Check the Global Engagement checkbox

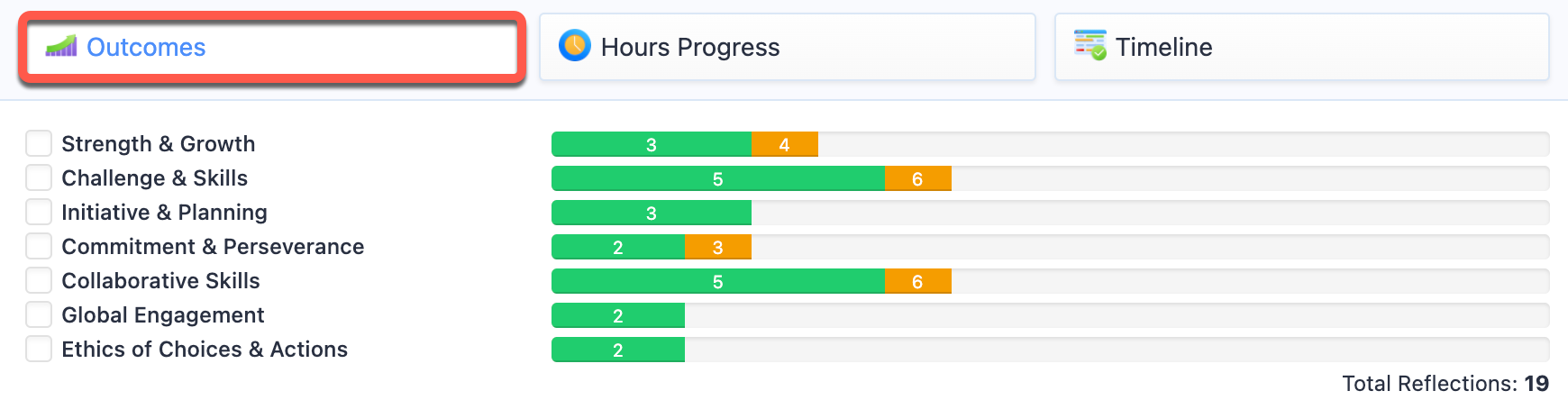[39, 314]
